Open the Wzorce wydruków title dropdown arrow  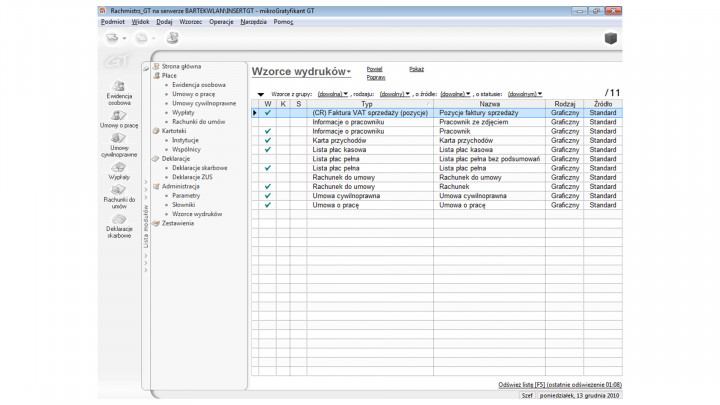tap(349, 73)
